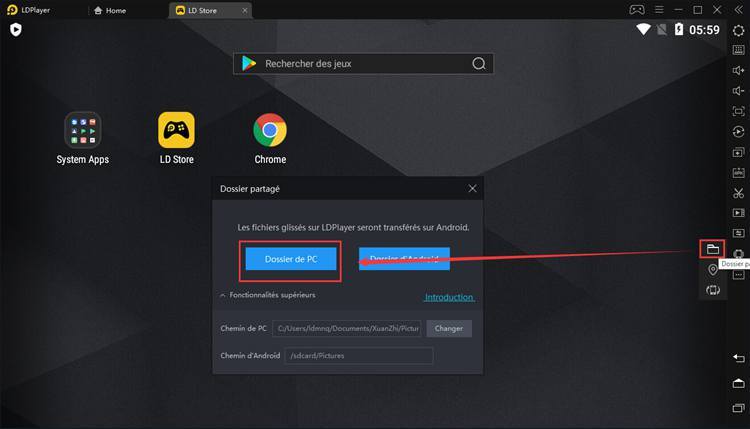Switch to the Home tab
The height and width of the screenshot is (429, 750).
coord(110,10)
